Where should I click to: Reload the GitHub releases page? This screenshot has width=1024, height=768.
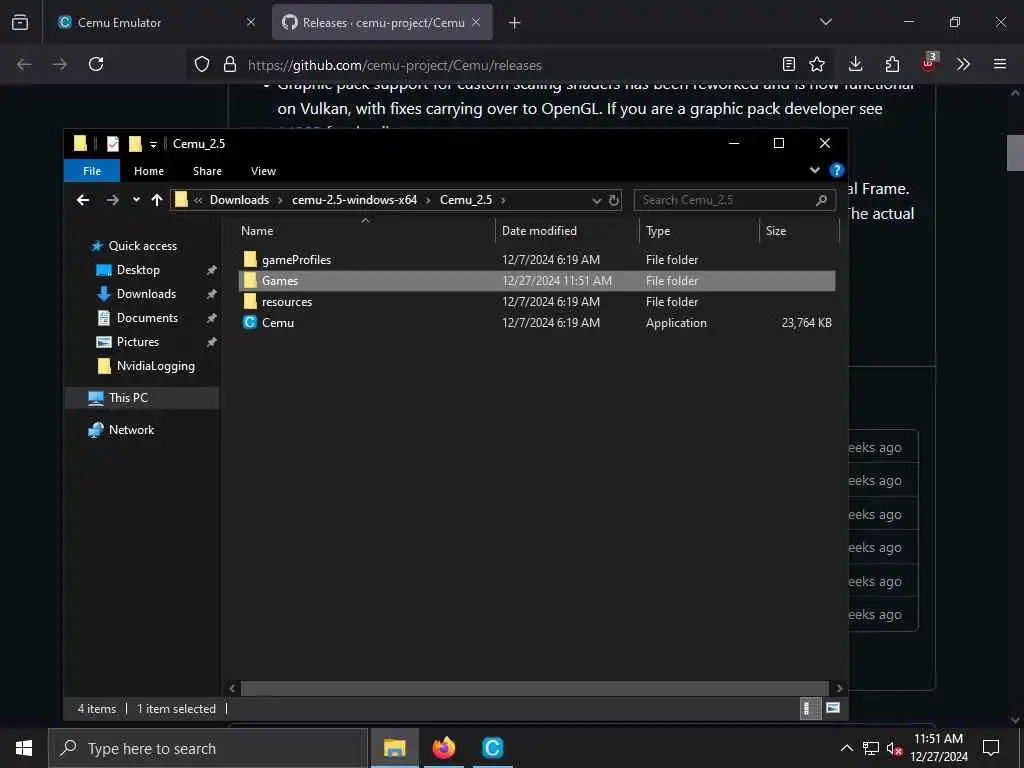[96, 64]
